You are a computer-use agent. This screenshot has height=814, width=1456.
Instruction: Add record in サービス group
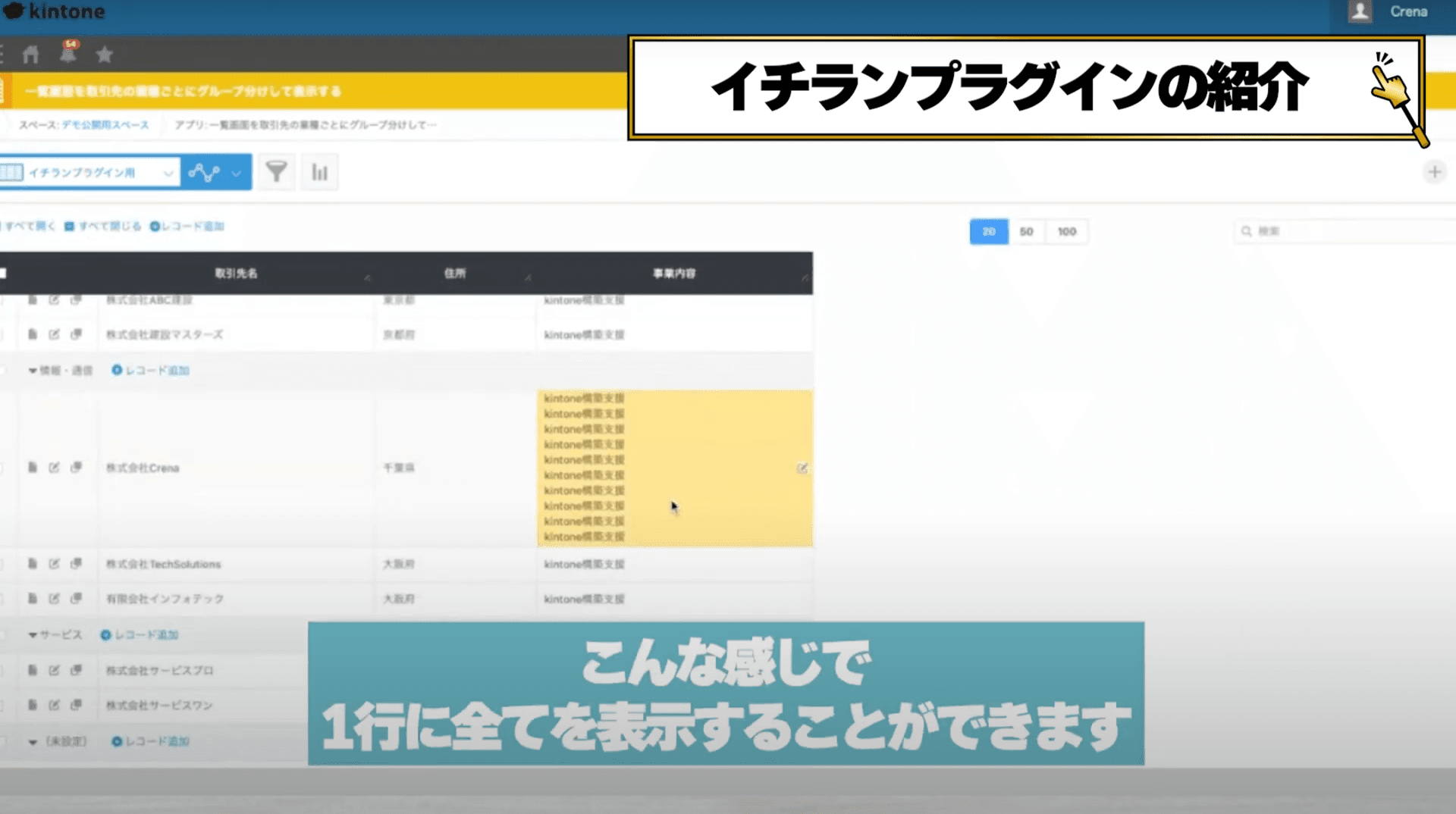coord(140,635)
